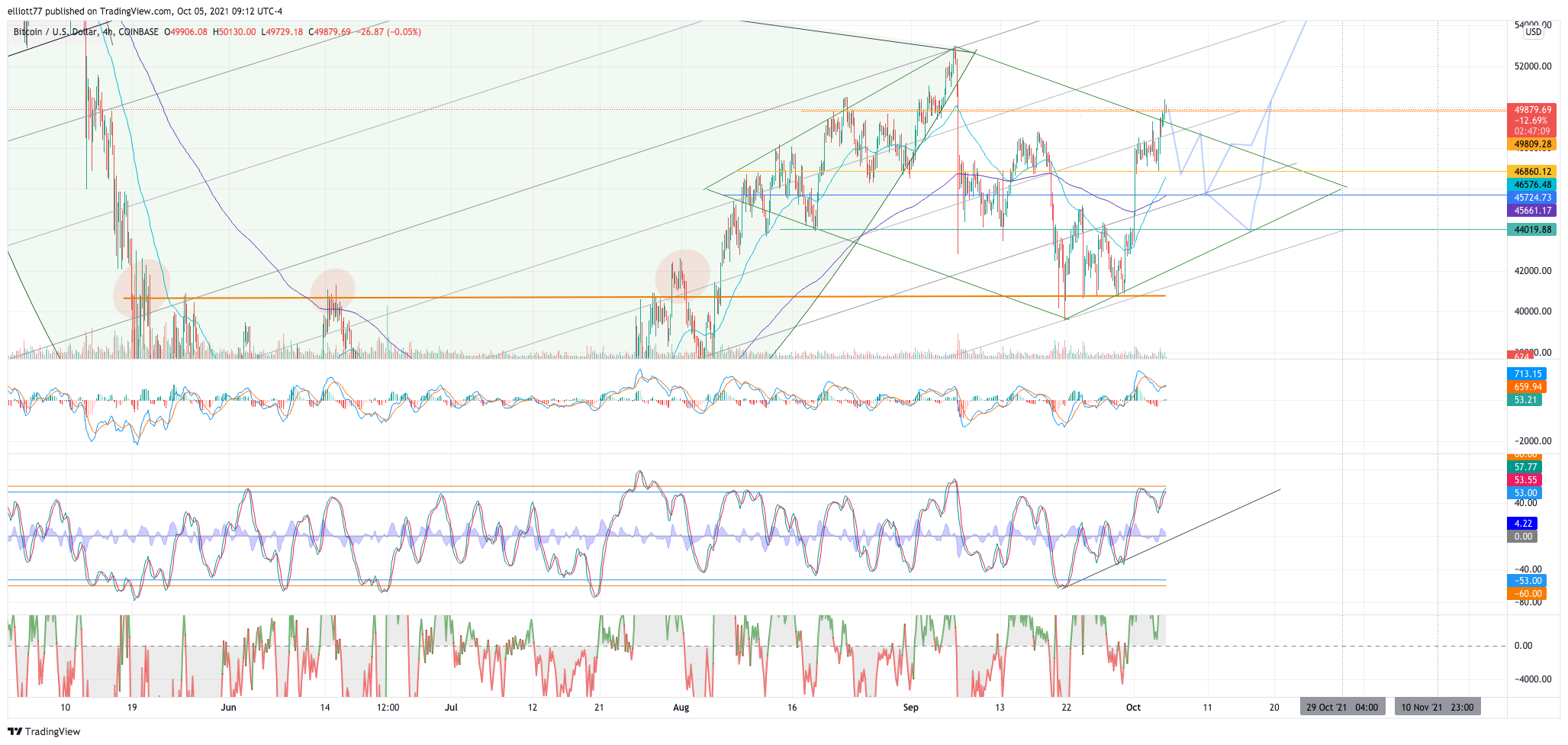Select the yellow price label 46860.12

tap(1532, 172)
